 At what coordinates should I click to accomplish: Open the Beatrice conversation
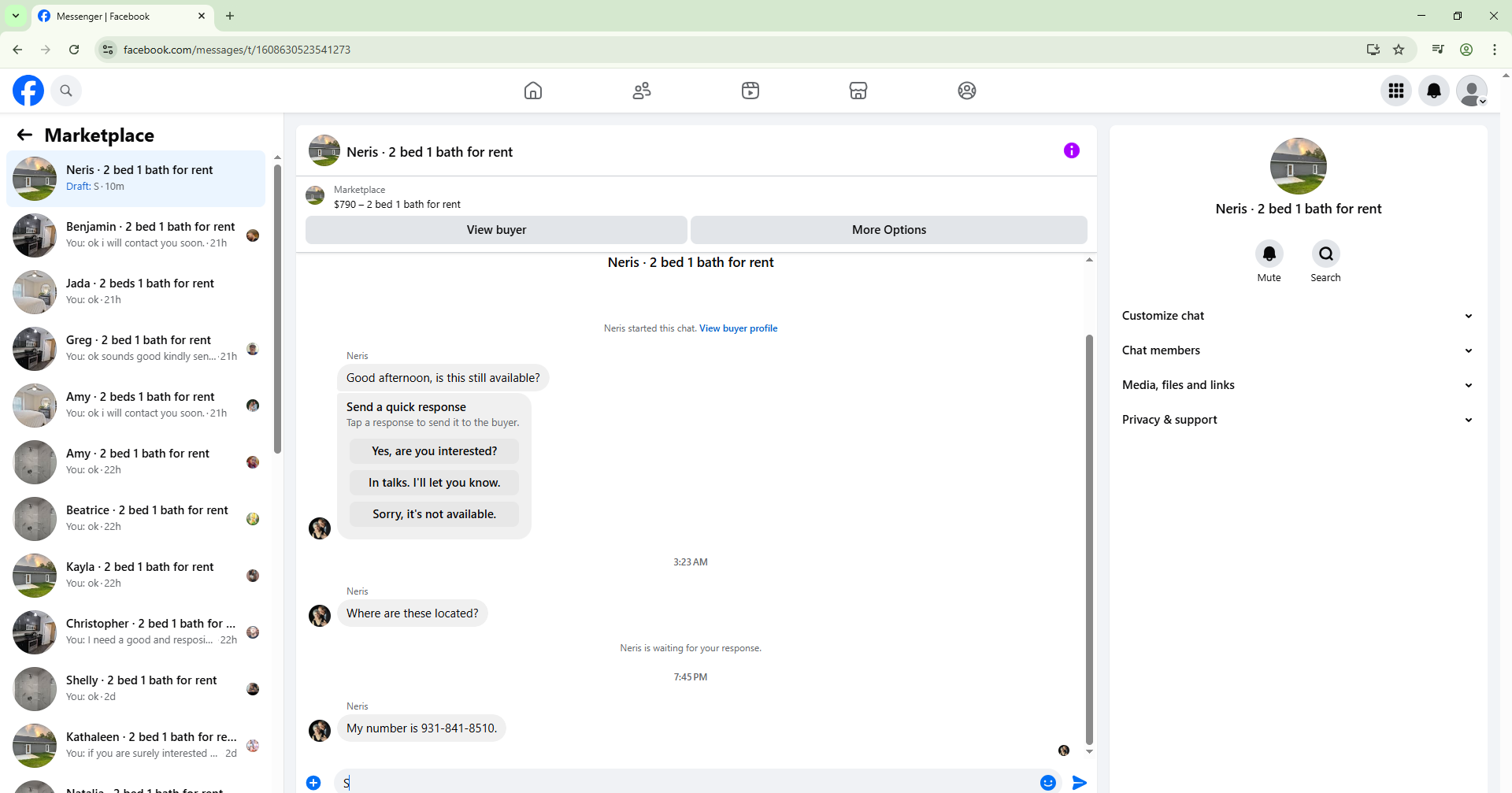pyautogui.click(x=135, y=519)
